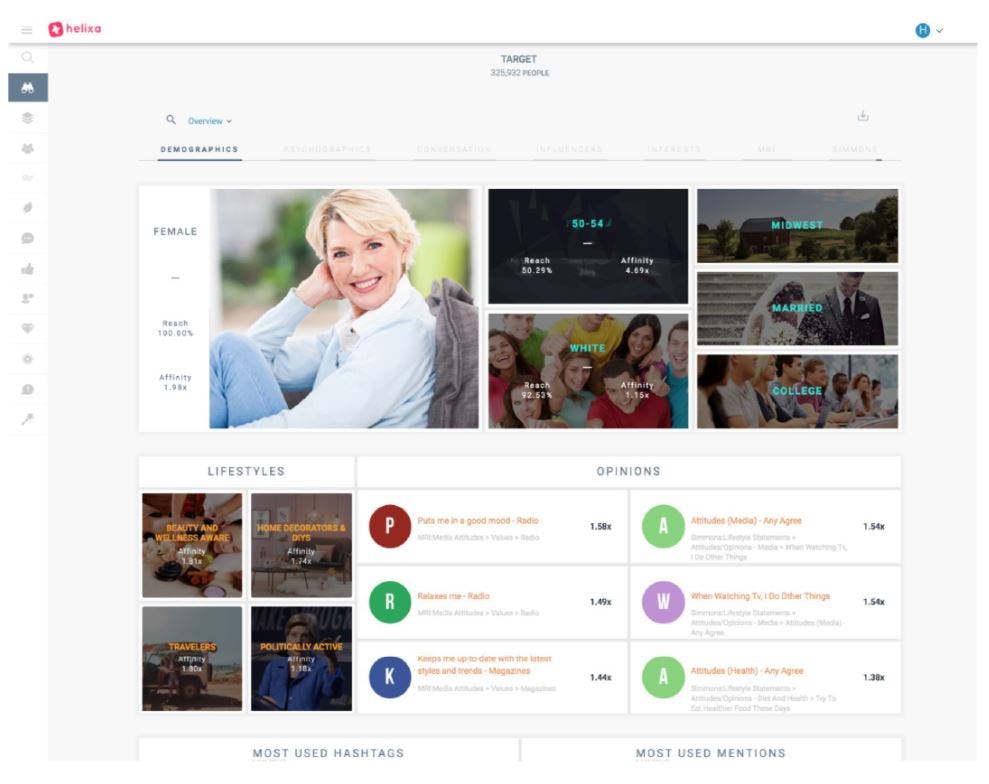This screenshot has height=784, width=989.
Task: Click the thumbs-up icon in the sidebar
Action: click(27, 268)
